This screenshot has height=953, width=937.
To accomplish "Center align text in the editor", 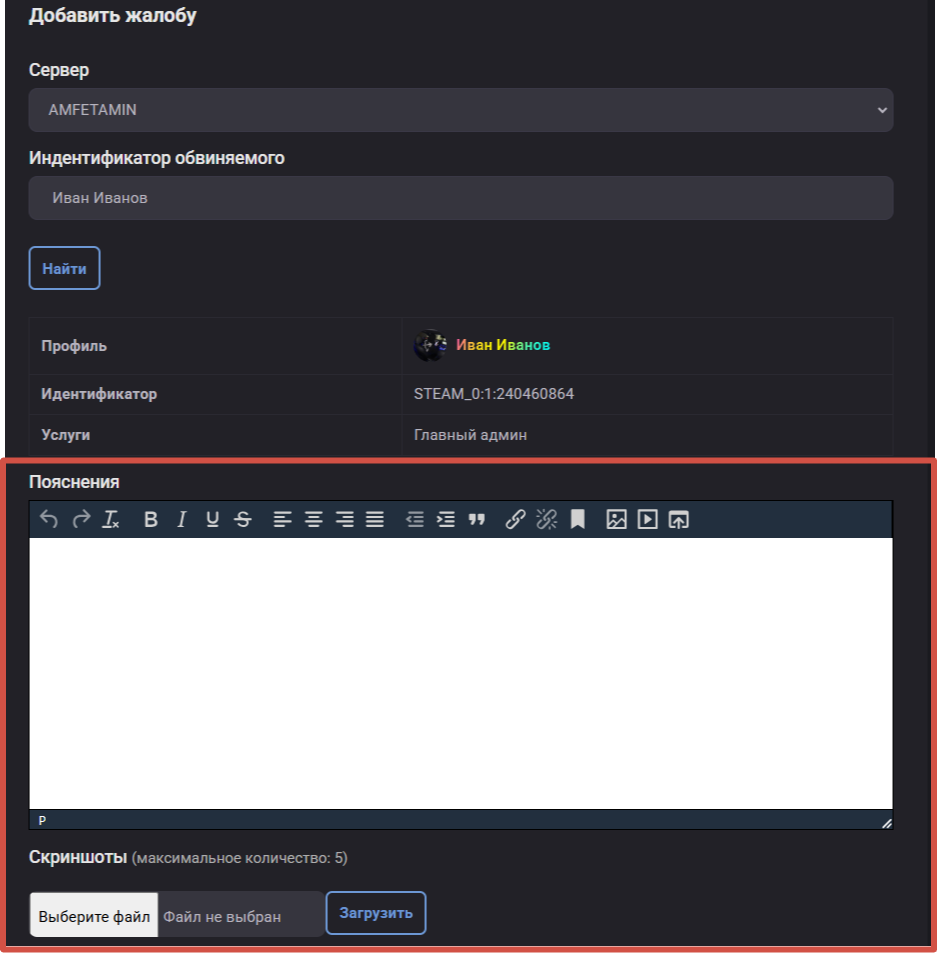I will (x=314, y=520).
